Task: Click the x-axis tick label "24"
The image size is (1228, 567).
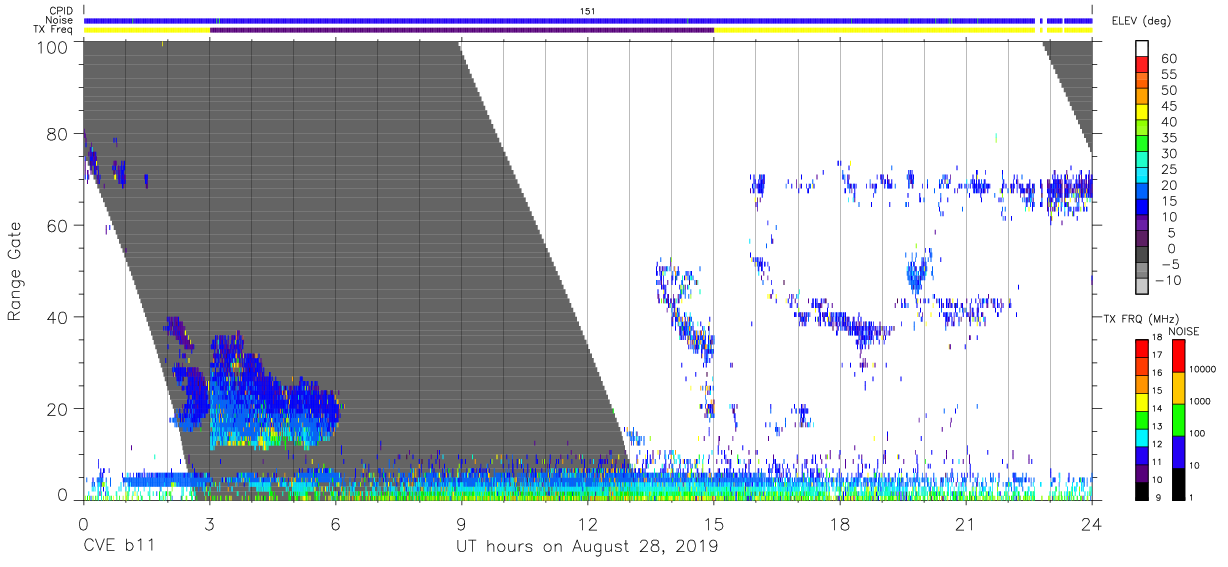Action: pyautogui.click(x=1091, y=524)
